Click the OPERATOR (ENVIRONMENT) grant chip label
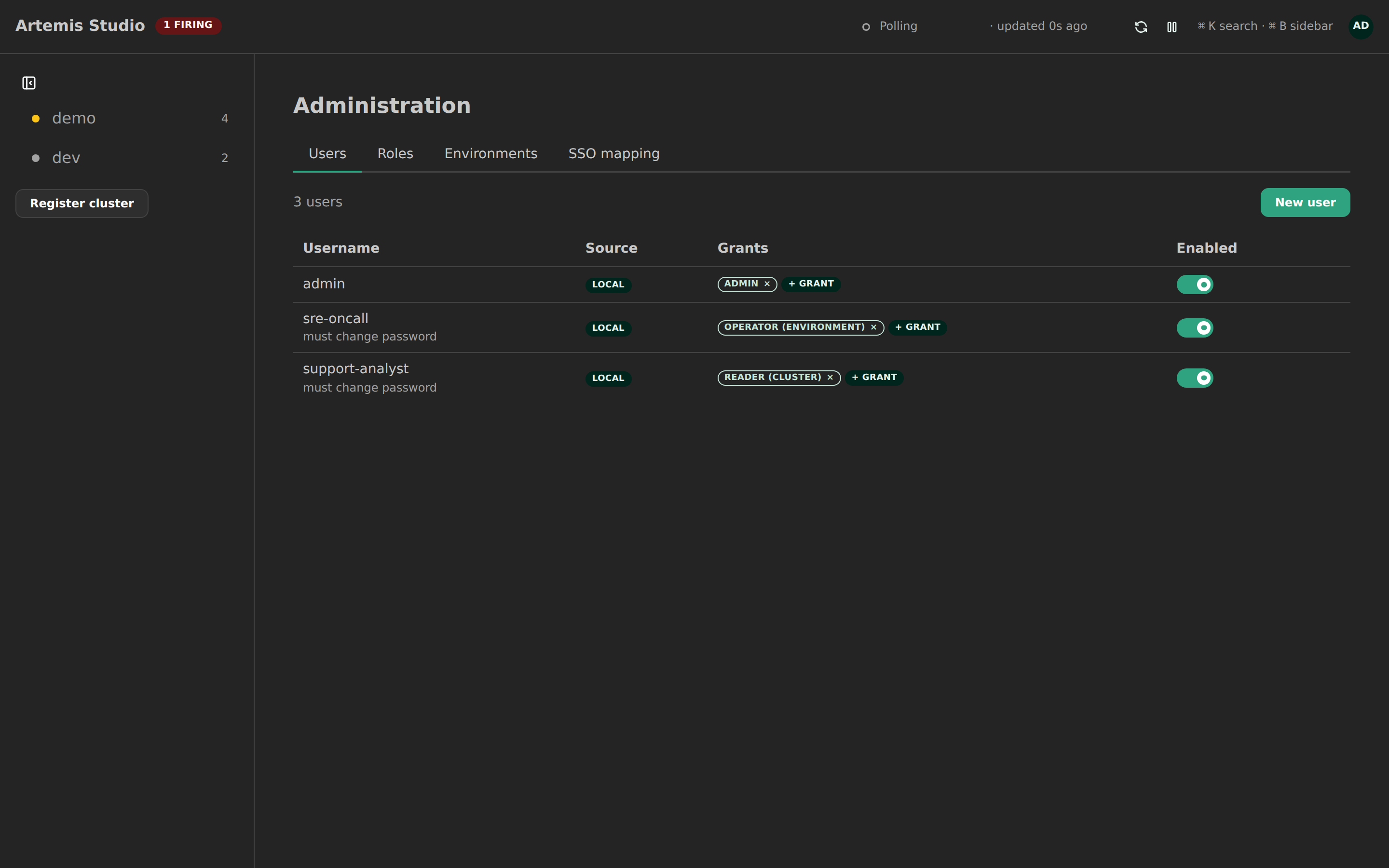Screen dimensions: 1389x868 tap(794, 327)
